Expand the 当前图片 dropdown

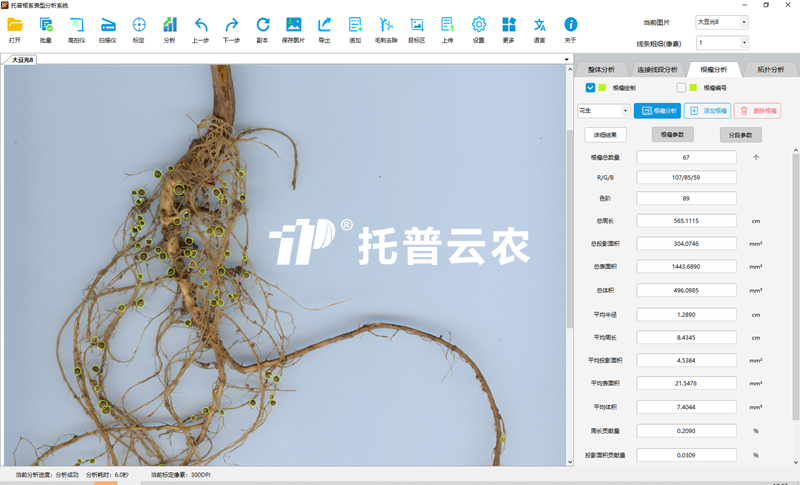pos(743,21)
